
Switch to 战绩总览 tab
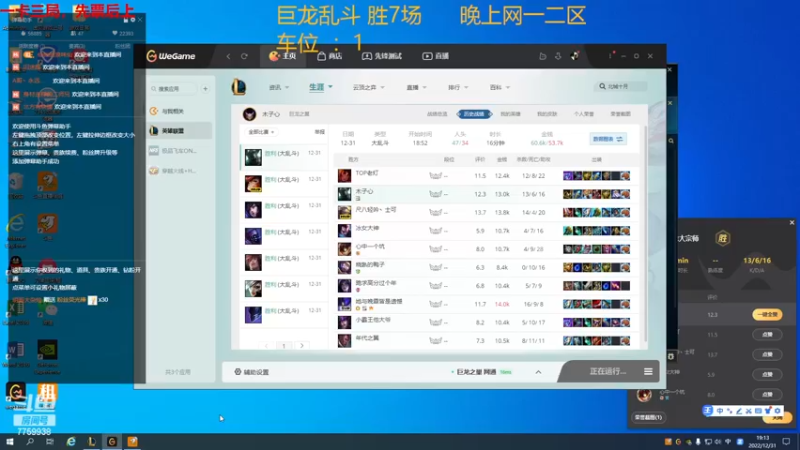pos(437,114)
